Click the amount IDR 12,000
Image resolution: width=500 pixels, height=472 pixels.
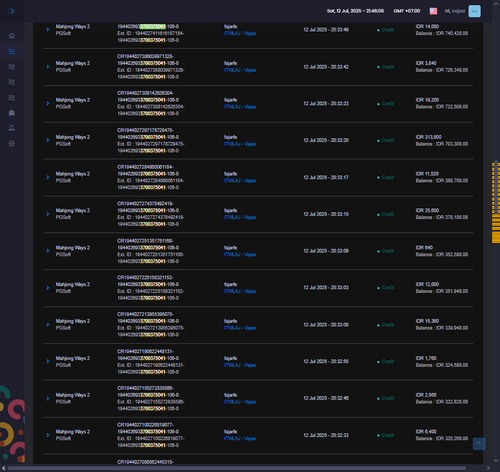pos(427,284)
